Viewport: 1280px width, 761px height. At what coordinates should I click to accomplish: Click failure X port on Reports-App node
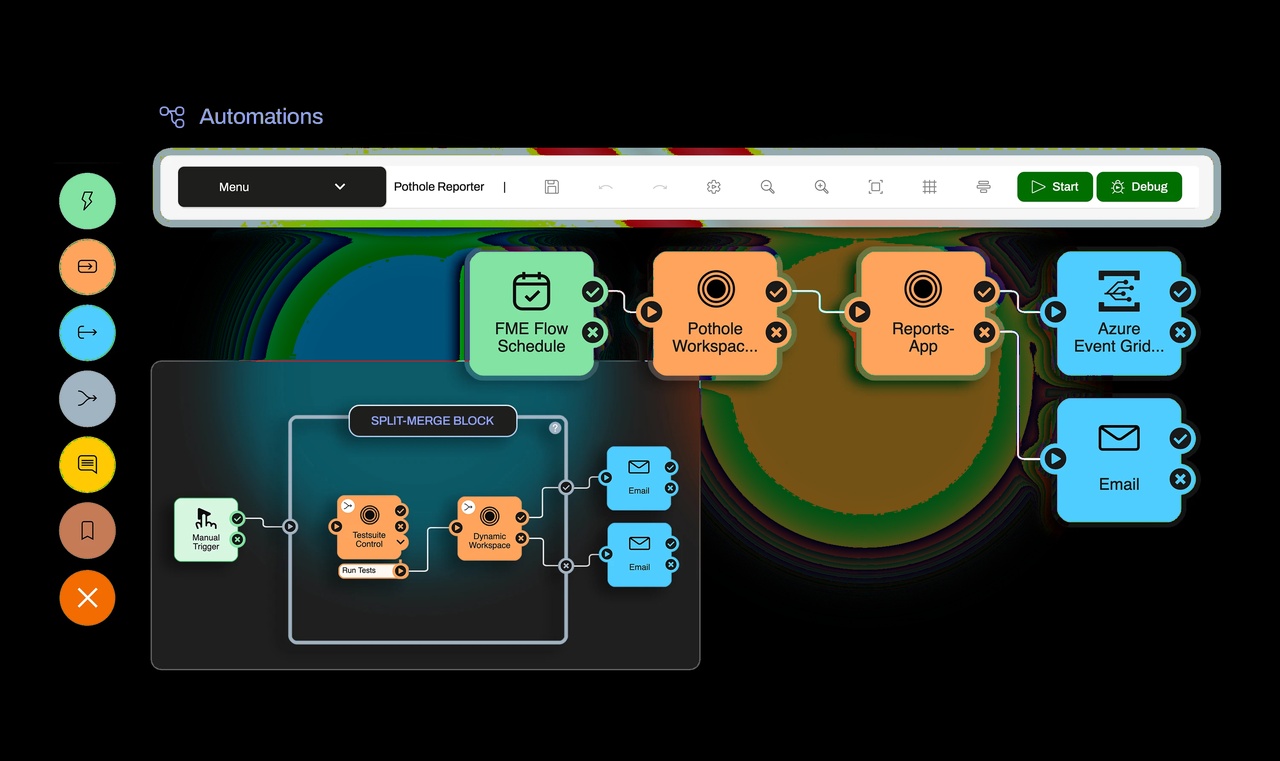coord(985,332)
